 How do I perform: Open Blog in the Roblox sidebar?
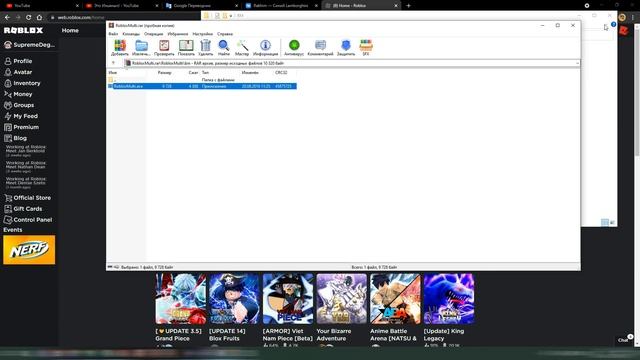16,138
